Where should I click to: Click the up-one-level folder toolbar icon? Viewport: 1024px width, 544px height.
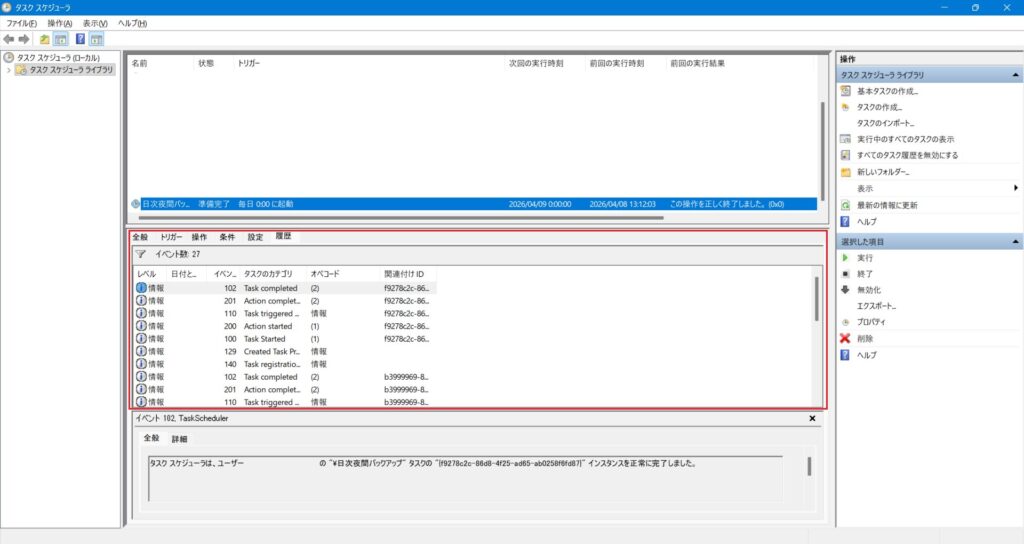[x=45, y=39]
